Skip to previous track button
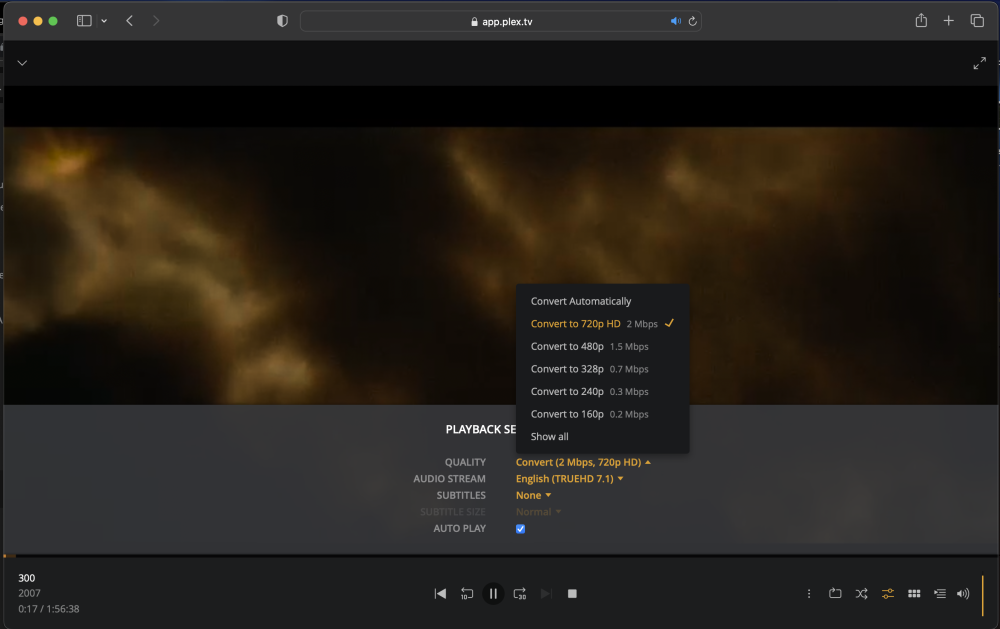1000x629 pixels. coord(440,593)
